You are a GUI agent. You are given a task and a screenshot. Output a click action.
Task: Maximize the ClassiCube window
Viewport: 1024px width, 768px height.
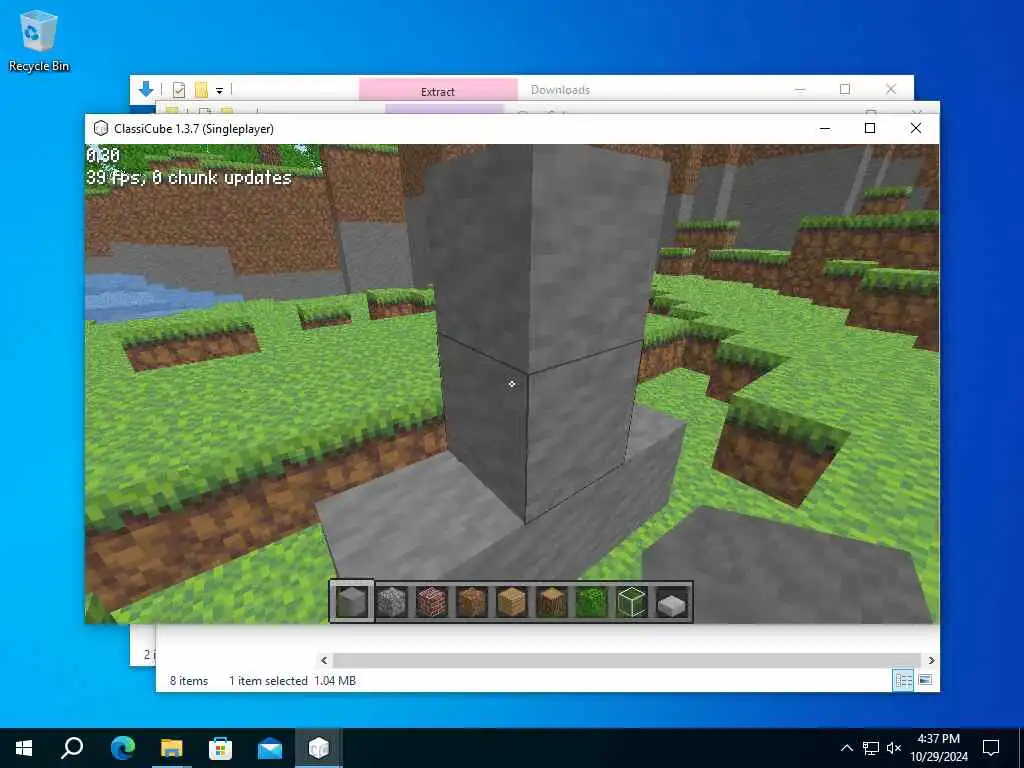870,129
